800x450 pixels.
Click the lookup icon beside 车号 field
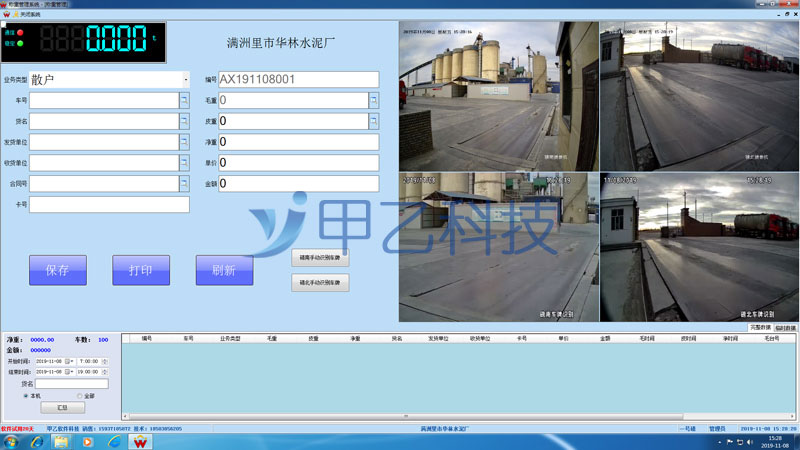184,100
